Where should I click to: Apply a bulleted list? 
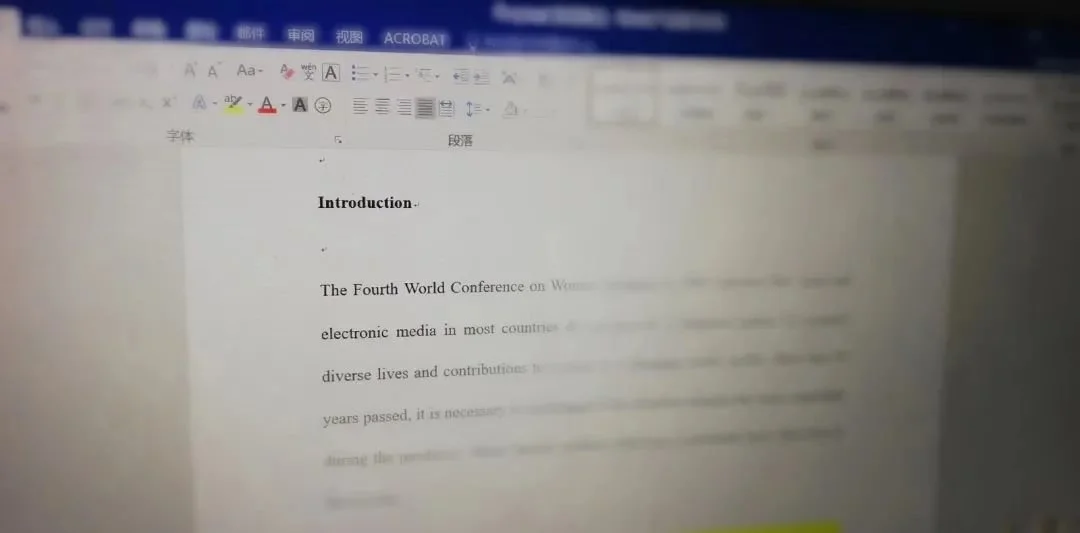361,73
